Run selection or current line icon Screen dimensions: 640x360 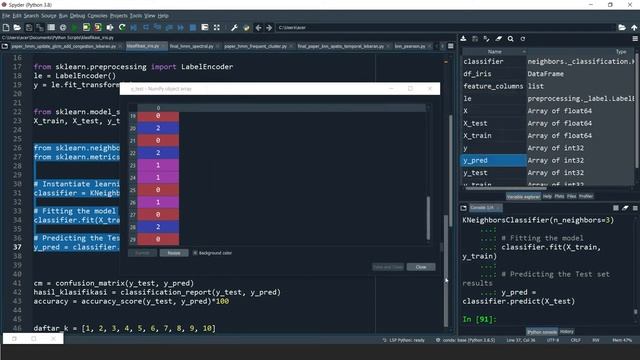click(110, 27)
